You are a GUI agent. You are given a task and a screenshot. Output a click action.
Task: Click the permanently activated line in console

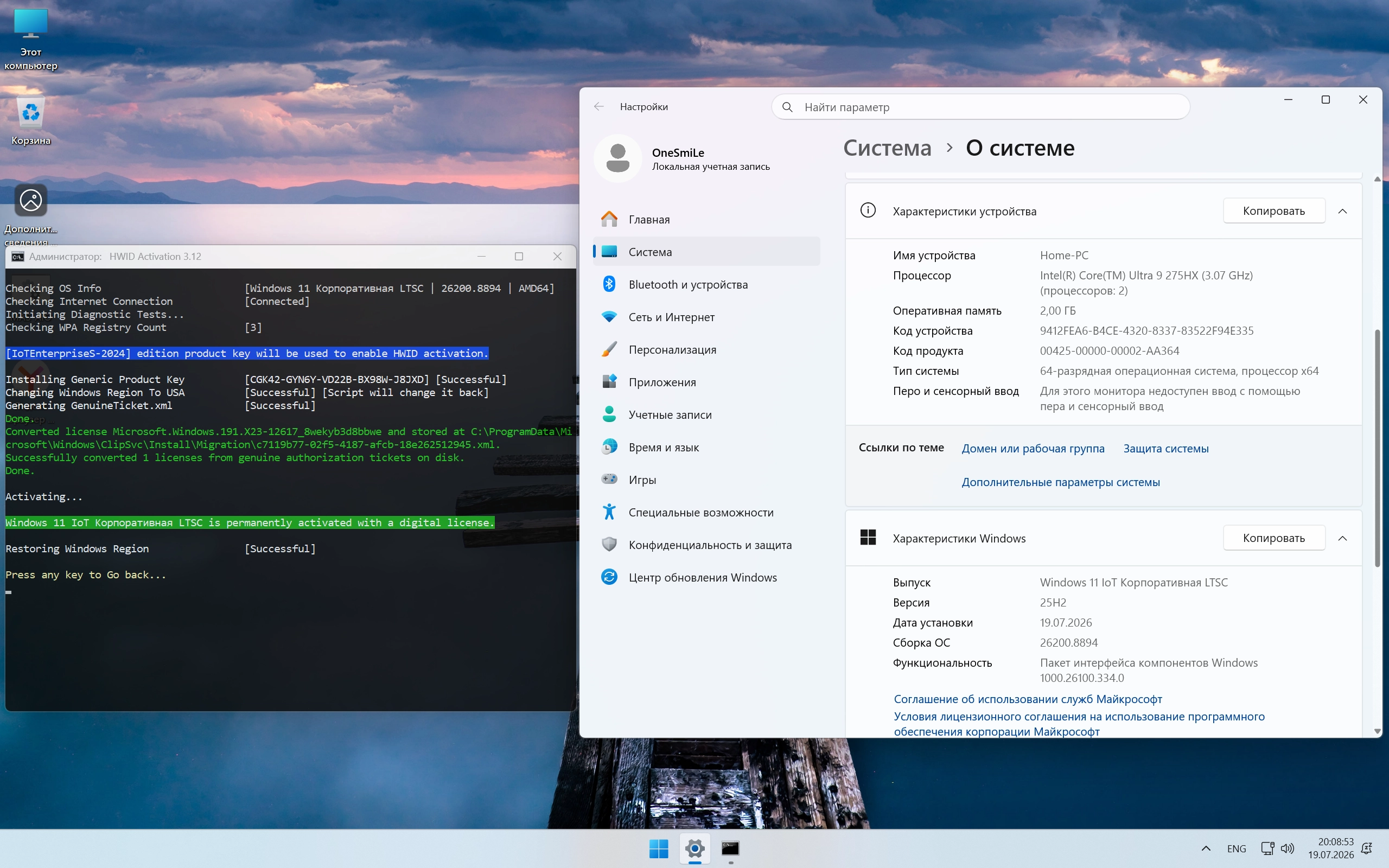[x=250, y=523]
